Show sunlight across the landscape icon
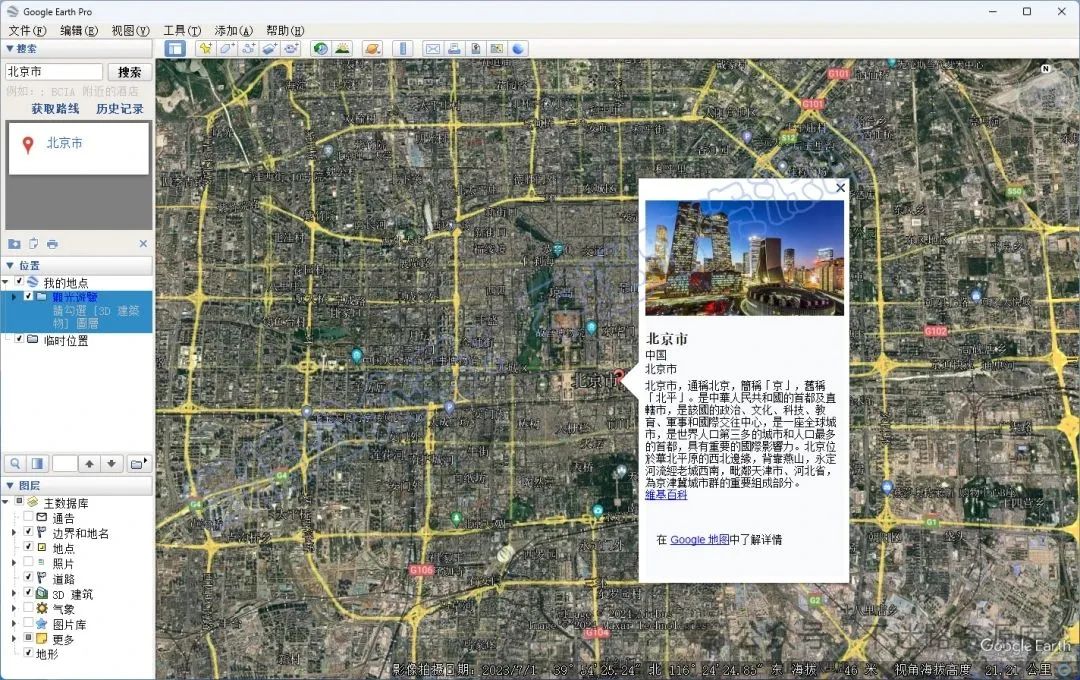The width and height of the screenshot is (1080, 680). [x=342, y=48]
